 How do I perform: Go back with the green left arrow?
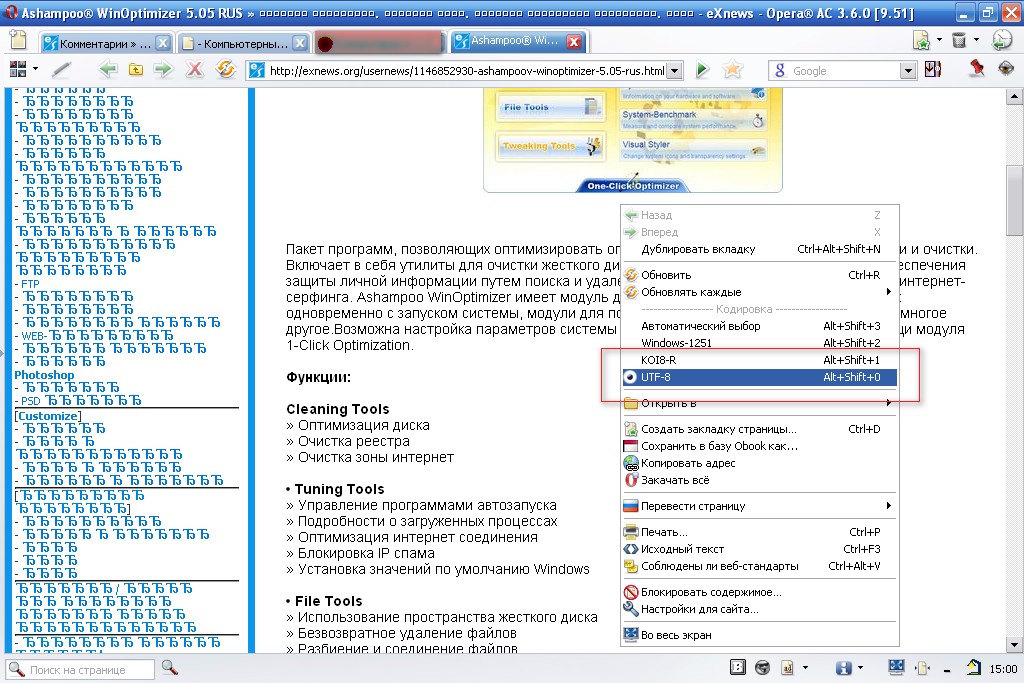tap(108, 69)
